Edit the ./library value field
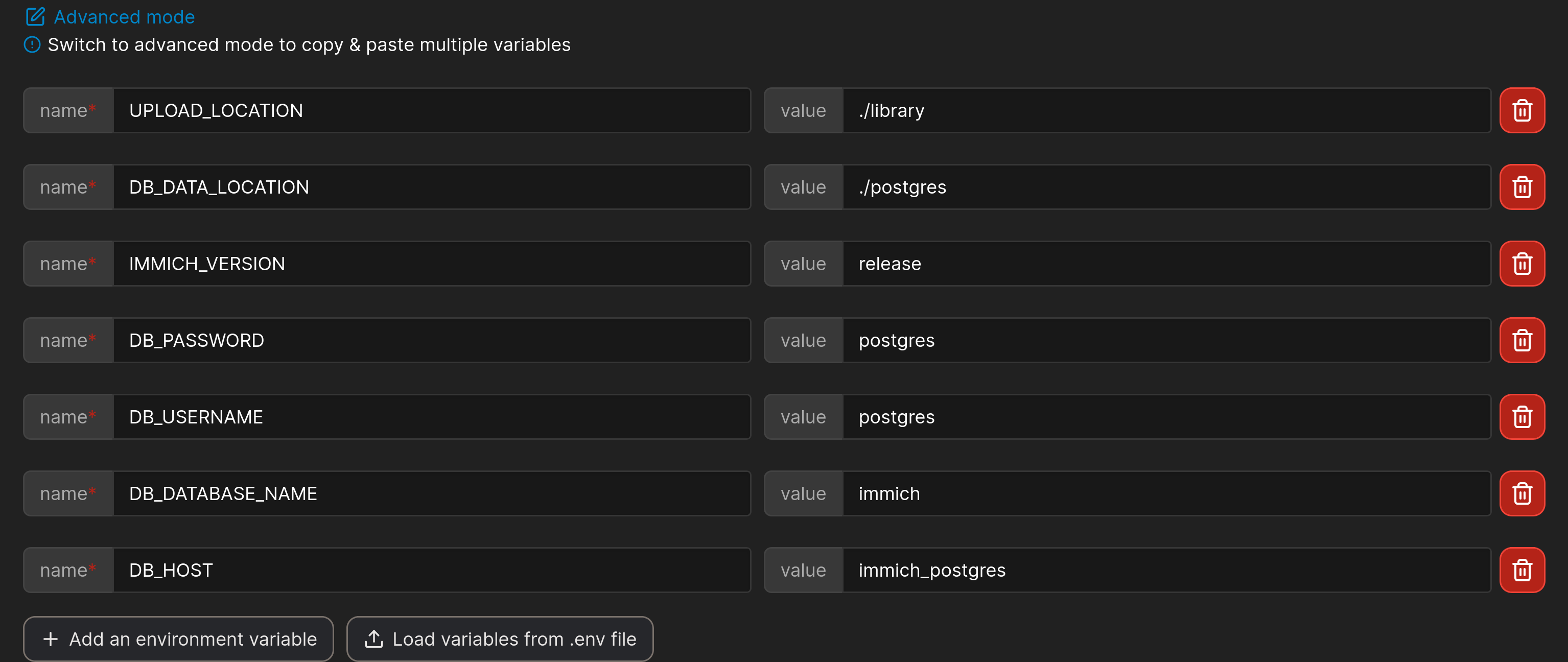1568x662 pixels. pyautogui.click(x=1165, y=111)
